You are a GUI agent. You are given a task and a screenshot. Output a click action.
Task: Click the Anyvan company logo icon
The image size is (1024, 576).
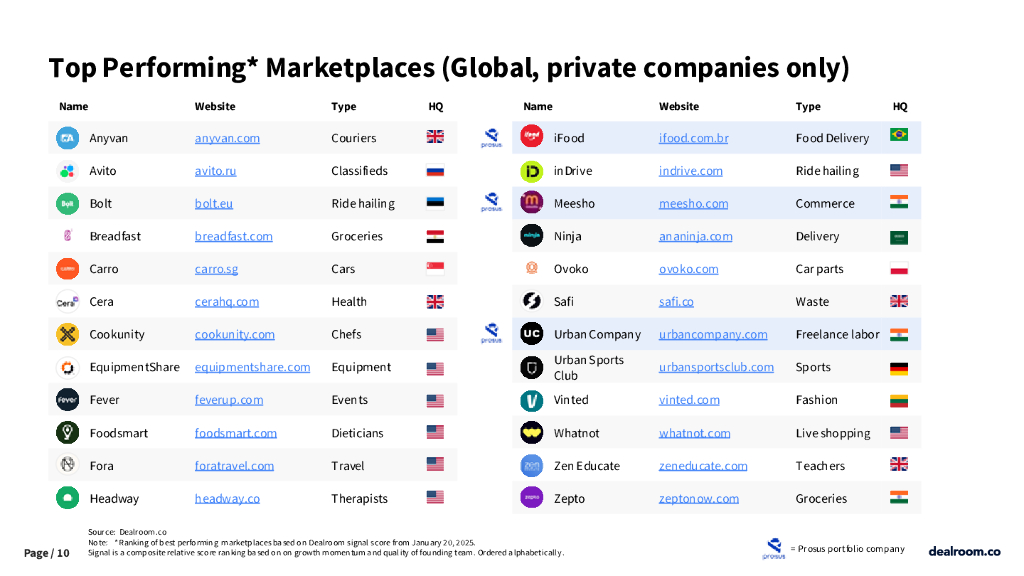[67, 138]
